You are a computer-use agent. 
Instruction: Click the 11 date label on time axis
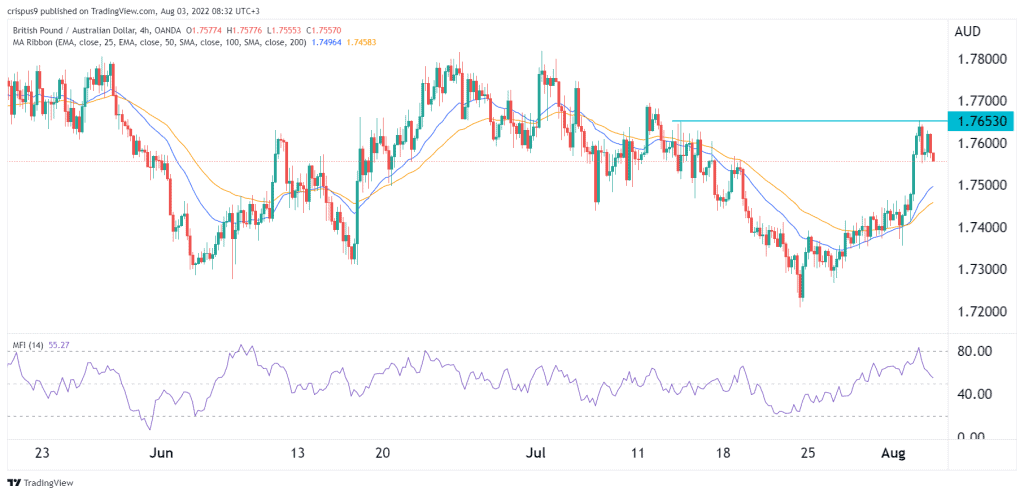click(638, 453)
